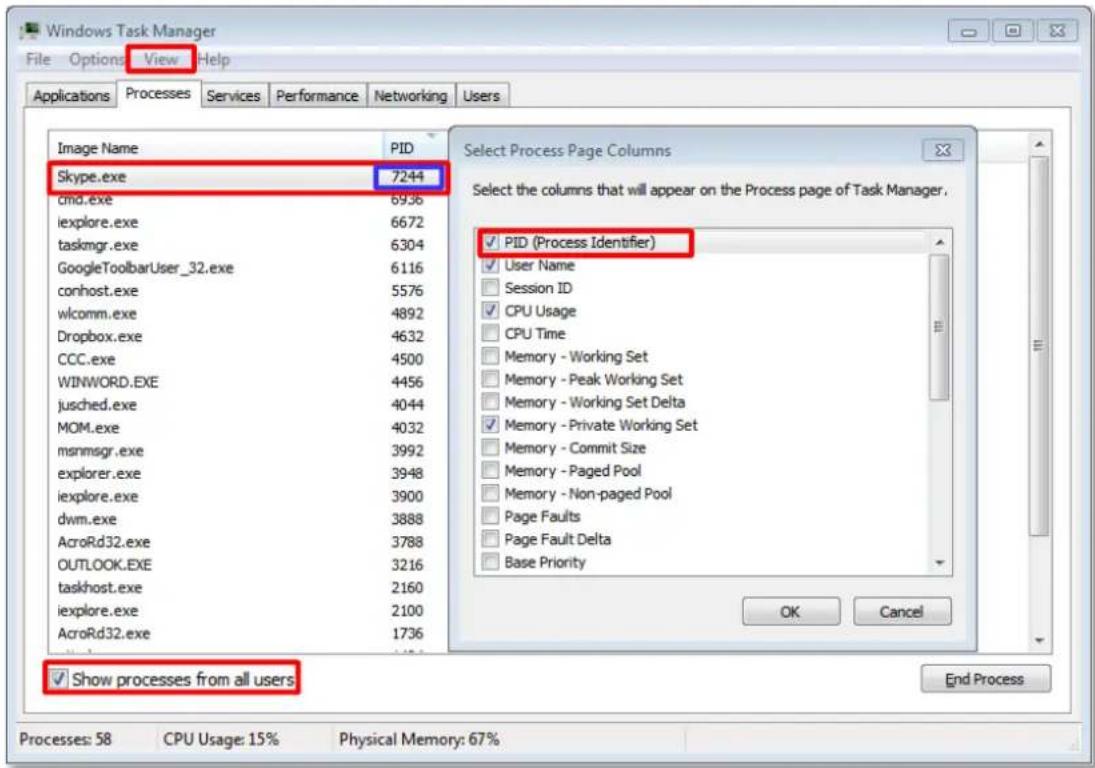Select the MOM.exe process
Image resolution: width=1095 pixels, height=768 pixels.
click(247, 427)
